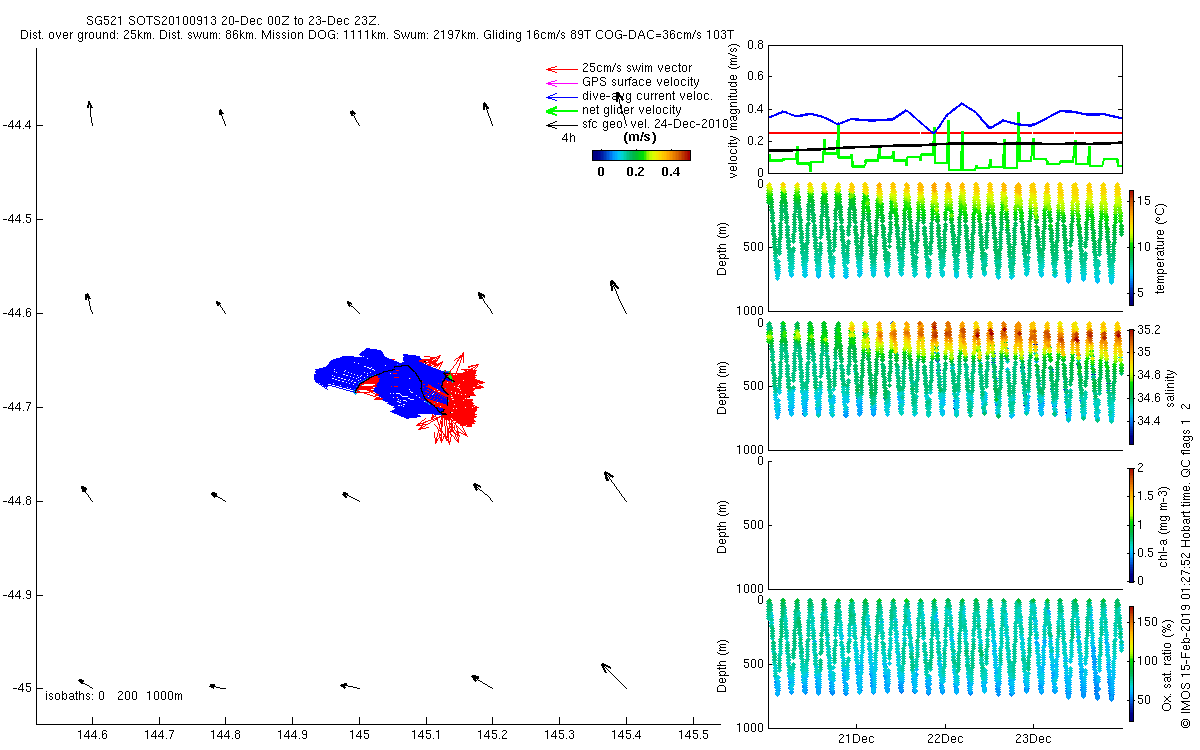Click the '35.2' salinity colorbar tick
1200x750 pixels.
(x=1150, y=330)
